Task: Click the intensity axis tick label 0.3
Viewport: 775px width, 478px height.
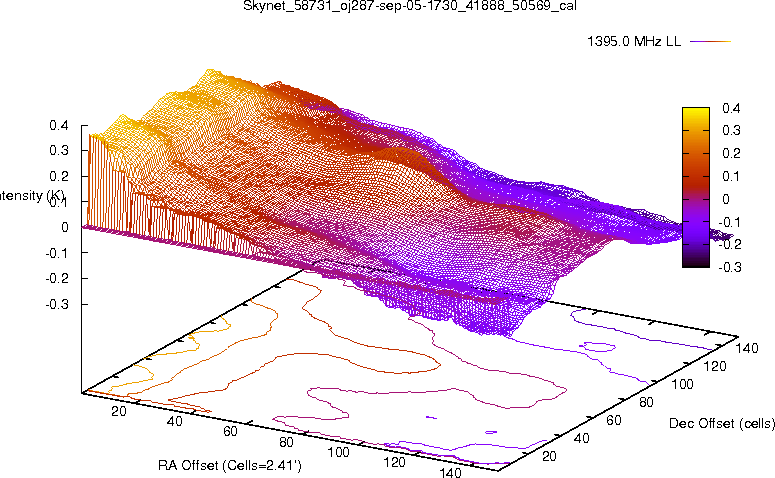Action: tap(59, 151)
